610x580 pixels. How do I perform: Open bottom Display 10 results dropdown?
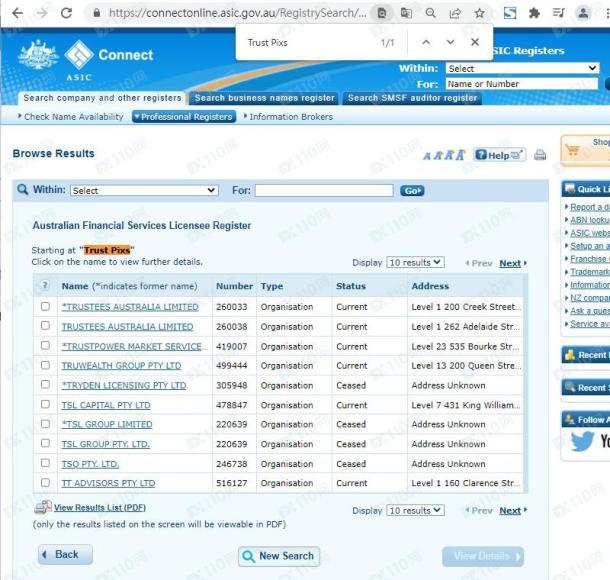point(415,510)
